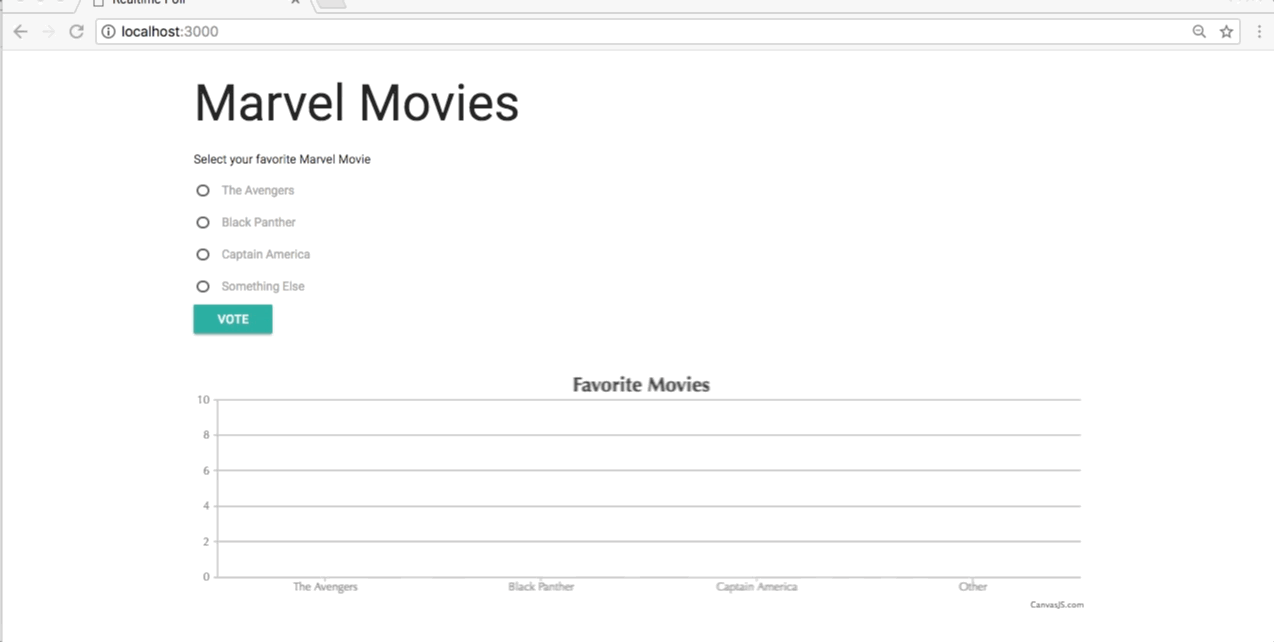
Task: Pick the Captain America radio button
Action: coord(203,254)
